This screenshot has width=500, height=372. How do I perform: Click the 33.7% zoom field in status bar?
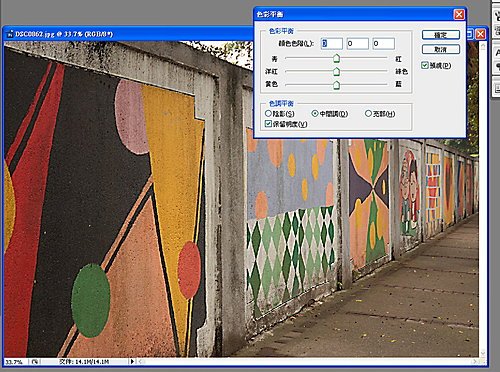point(14,362)
